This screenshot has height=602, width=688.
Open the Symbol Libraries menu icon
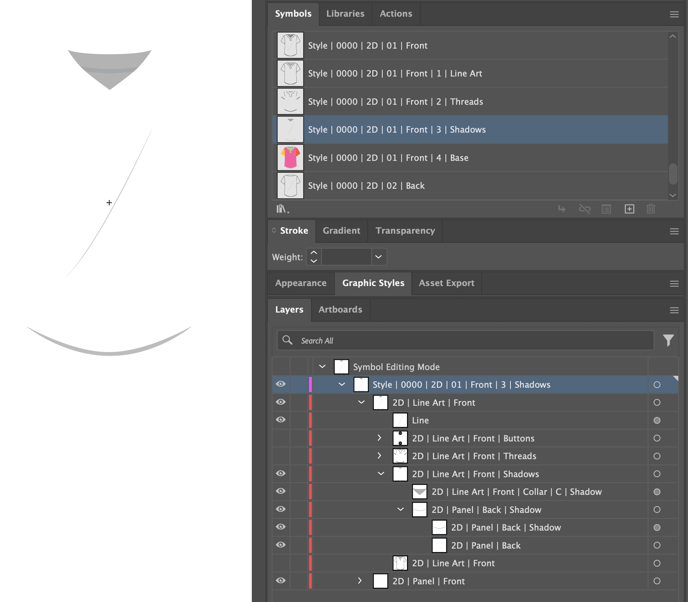(x=283, y=209)
